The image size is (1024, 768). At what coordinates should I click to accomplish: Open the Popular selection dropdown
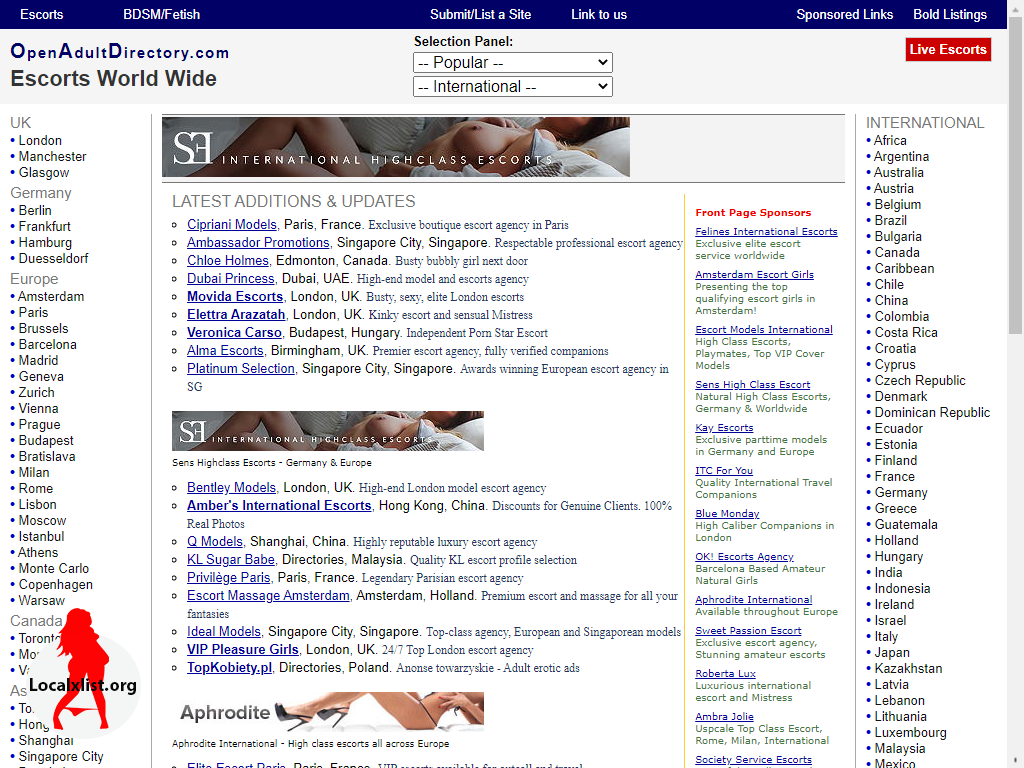point(513,63)
